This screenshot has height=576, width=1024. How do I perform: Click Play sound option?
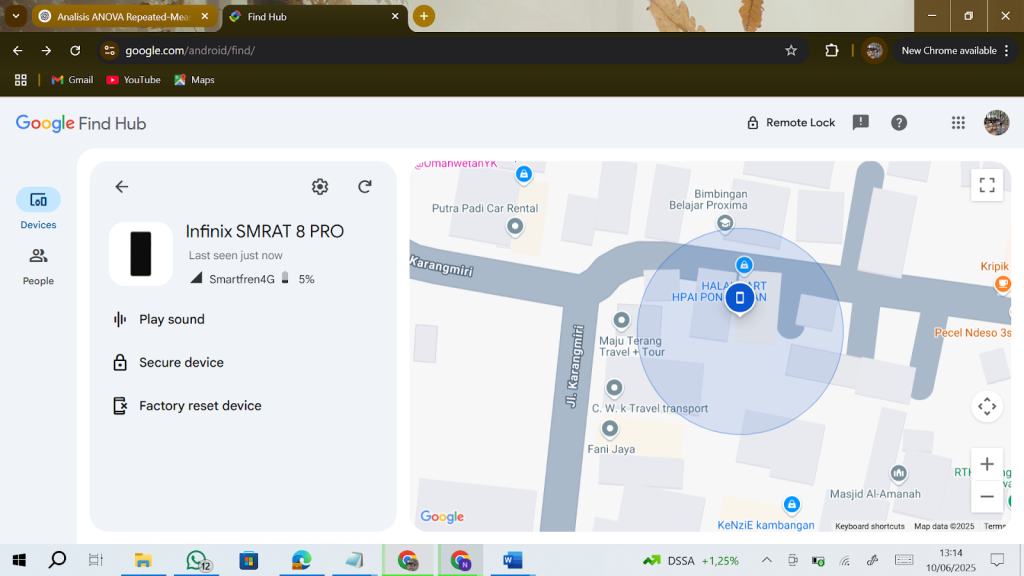click(x=171, y=320)
